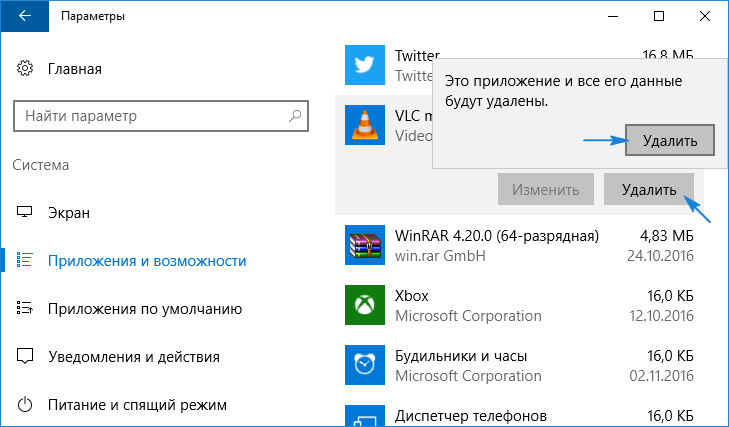Go to Главная settings home
The width and height of the screenshot is (729, 427).
74,69
